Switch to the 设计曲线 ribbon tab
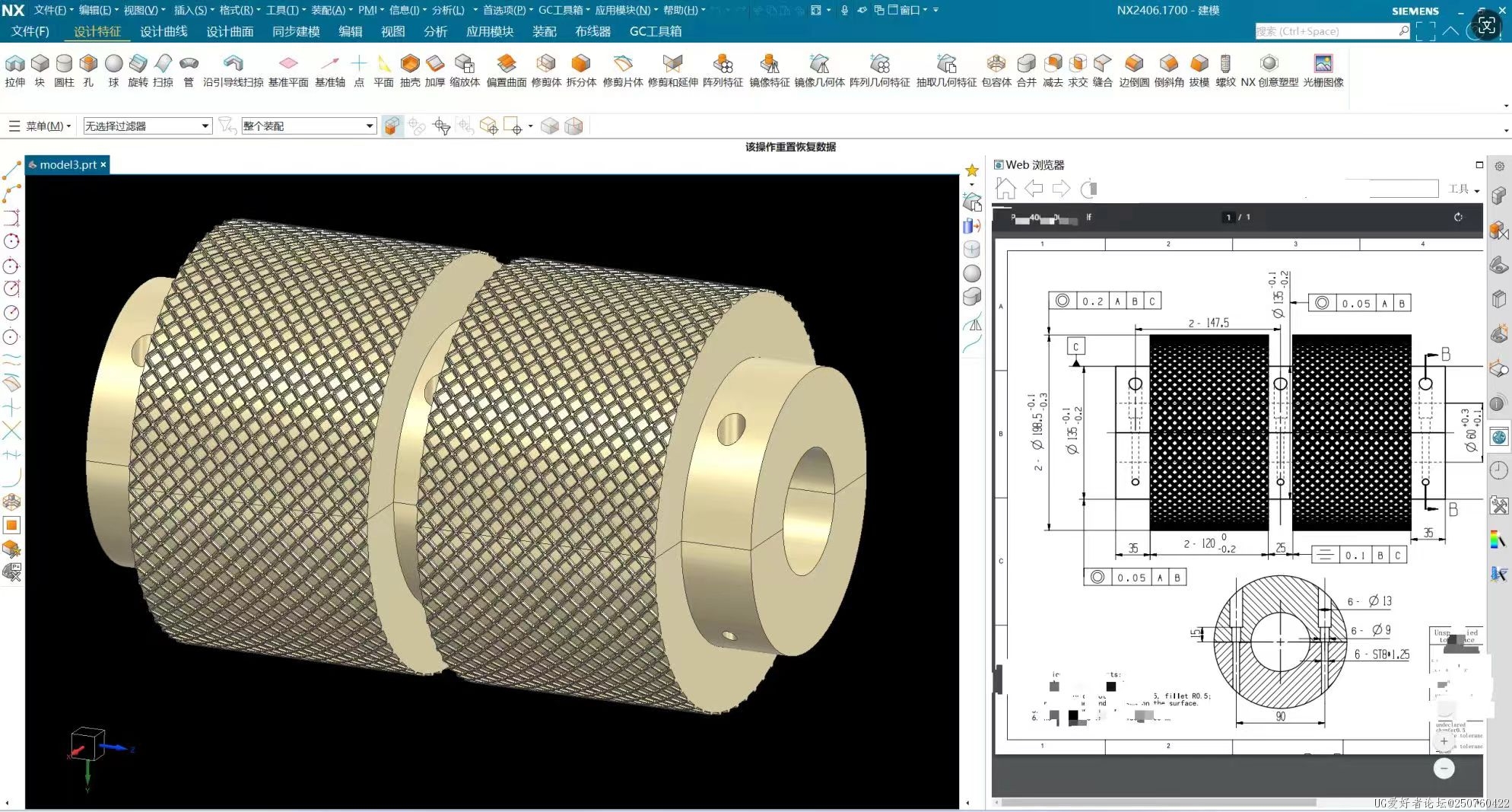The width and height of the screenshot is (1512, 812). click(164, 31)
